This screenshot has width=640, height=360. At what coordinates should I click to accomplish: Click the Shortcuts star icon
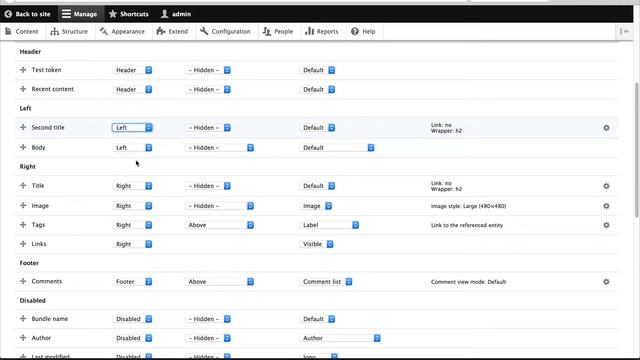point(113,14)
